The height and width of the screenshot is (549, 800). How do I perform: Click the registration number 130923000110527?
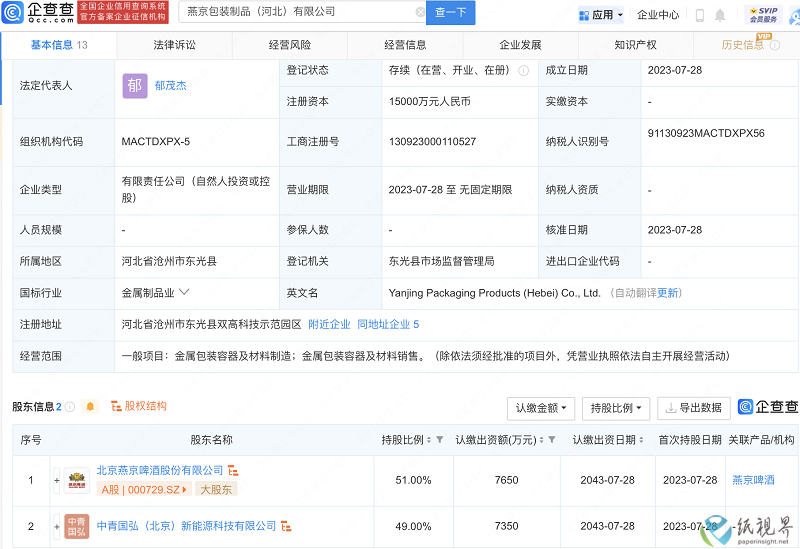click(432, 142)
